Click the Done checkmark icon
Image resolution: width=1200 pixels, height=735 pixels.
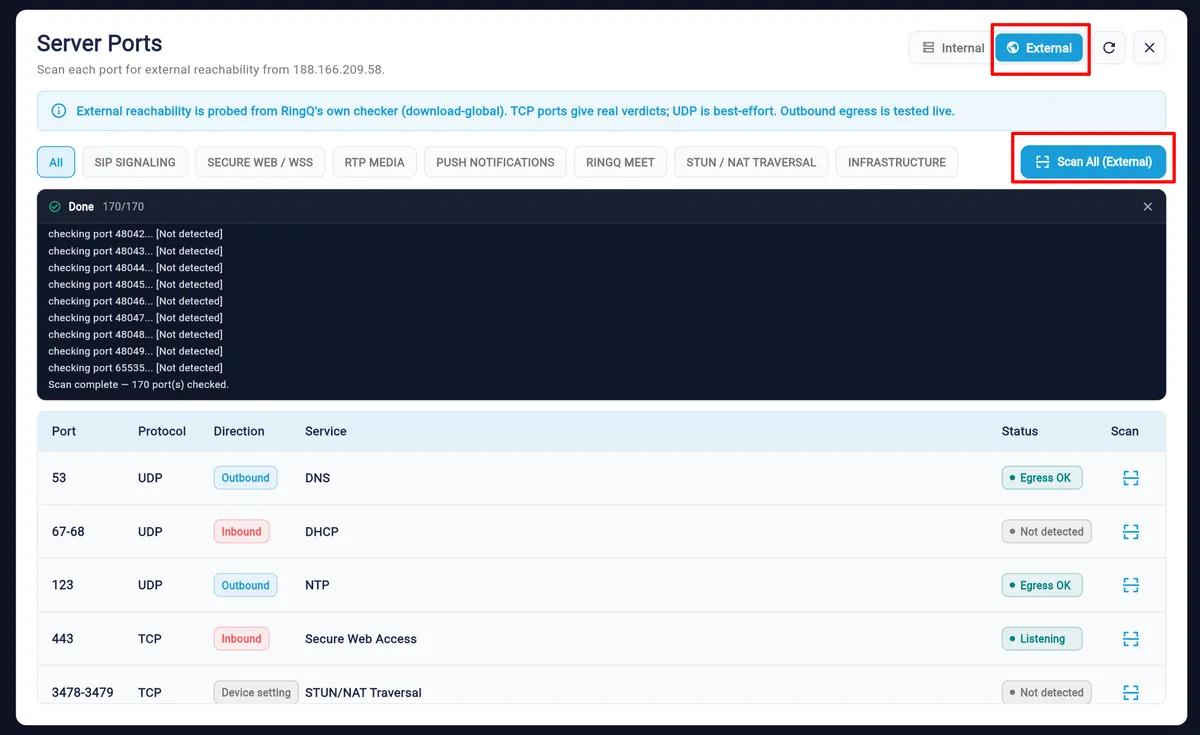pyautogui.click(x=55, y=207)
